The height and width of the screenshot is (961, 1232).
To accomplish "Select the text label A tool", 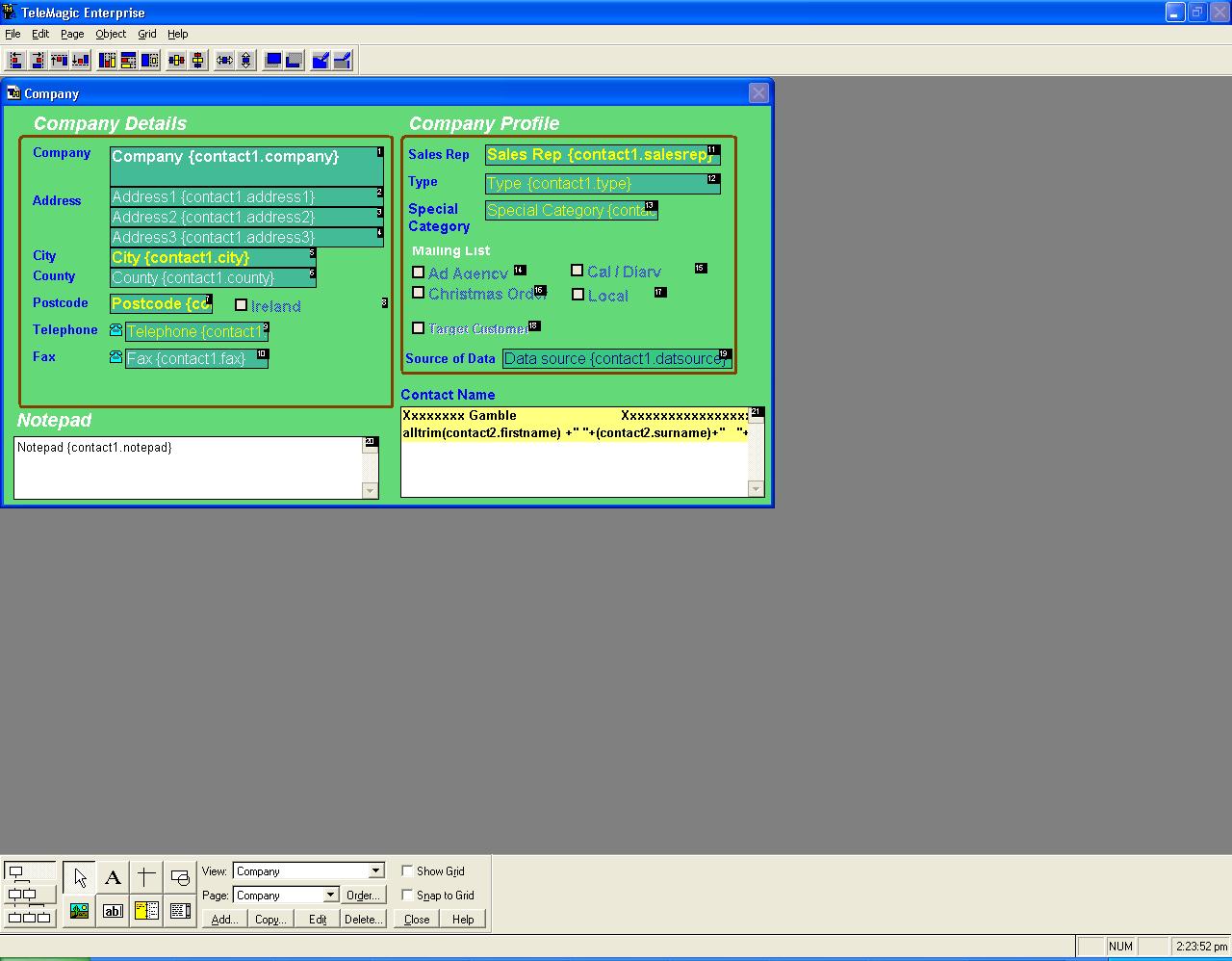I will (x=113, y=877).
